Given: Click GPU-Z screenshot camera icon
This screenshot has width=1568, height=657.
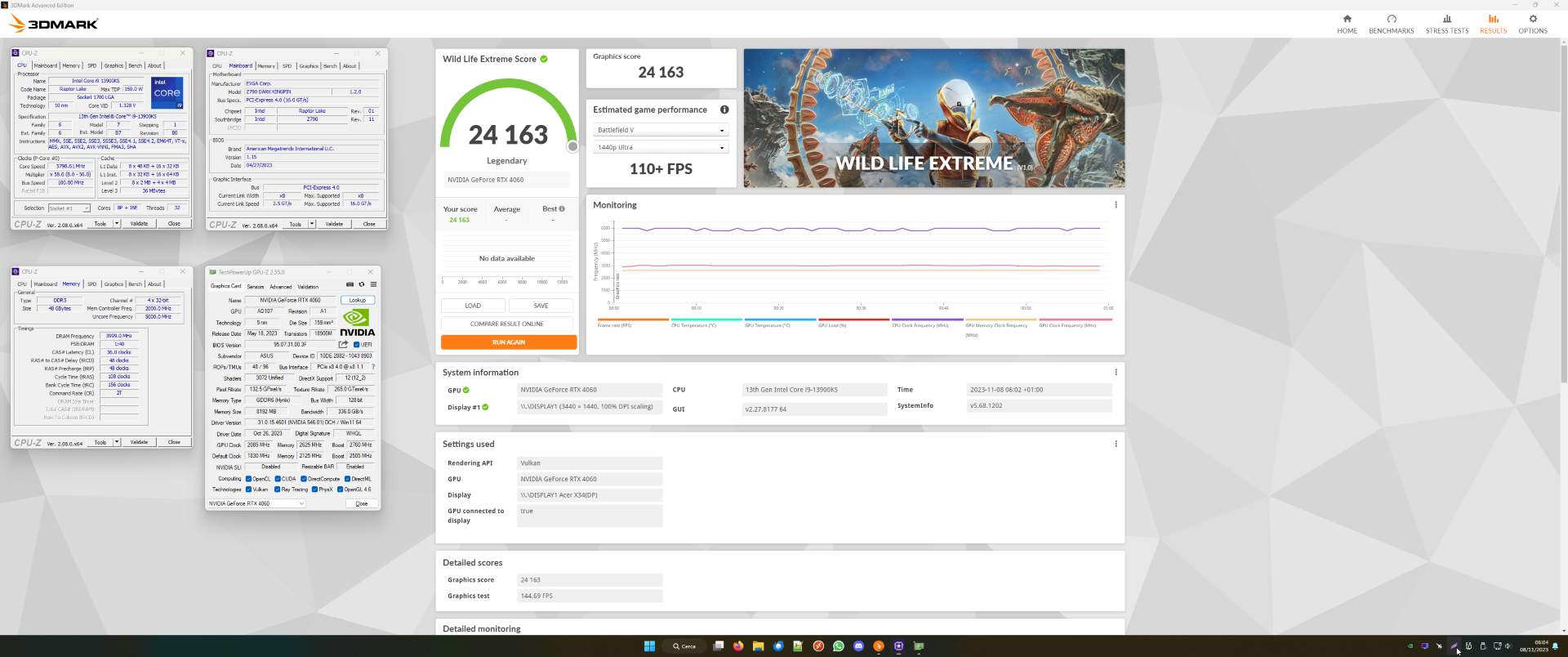Looking at the screenshot, I should (350, 285).
